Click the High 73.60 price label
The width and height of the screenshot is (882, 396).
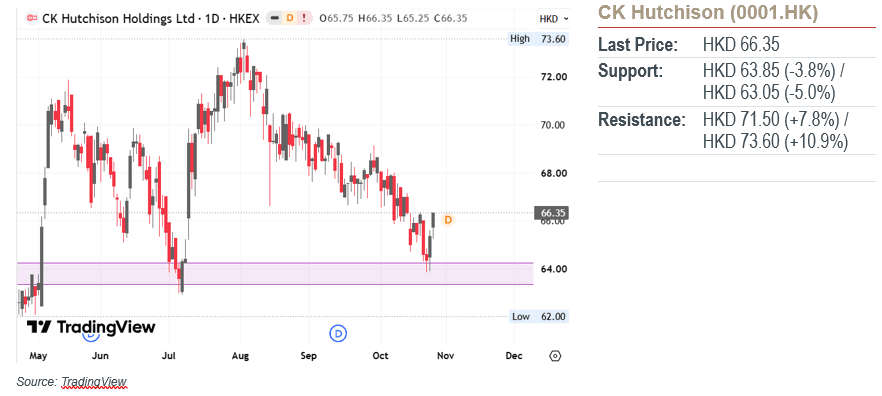coord(537,39)
